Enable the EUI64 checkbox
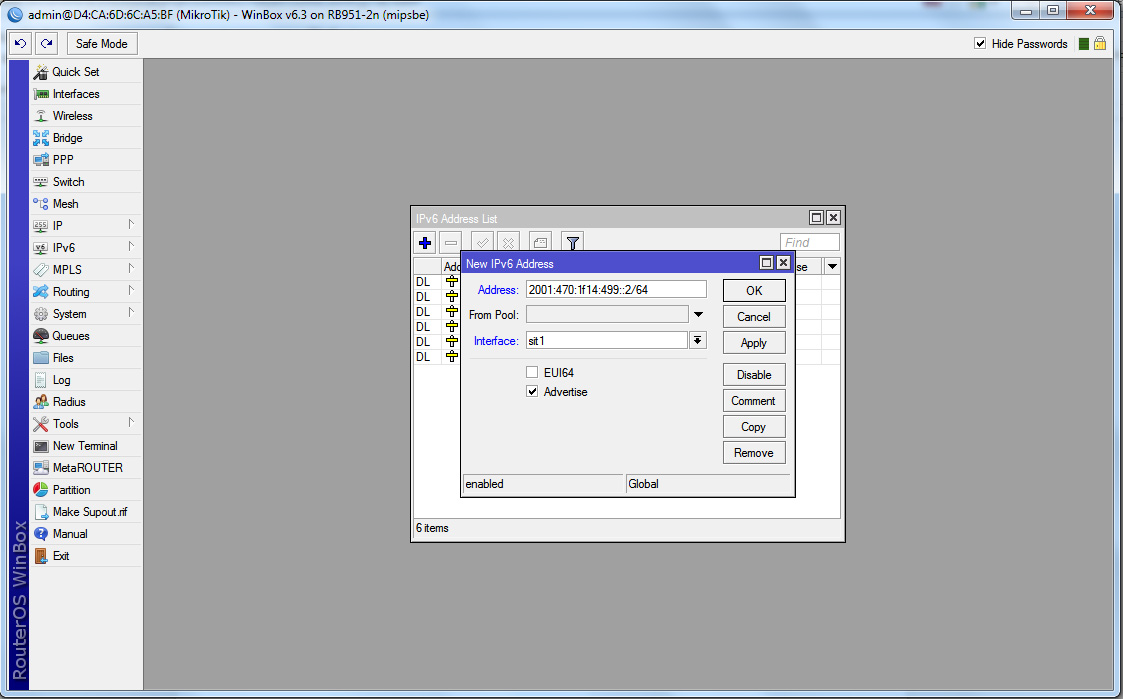The width and height of the screenshot is (1123, 699). (x=532, y=373)
